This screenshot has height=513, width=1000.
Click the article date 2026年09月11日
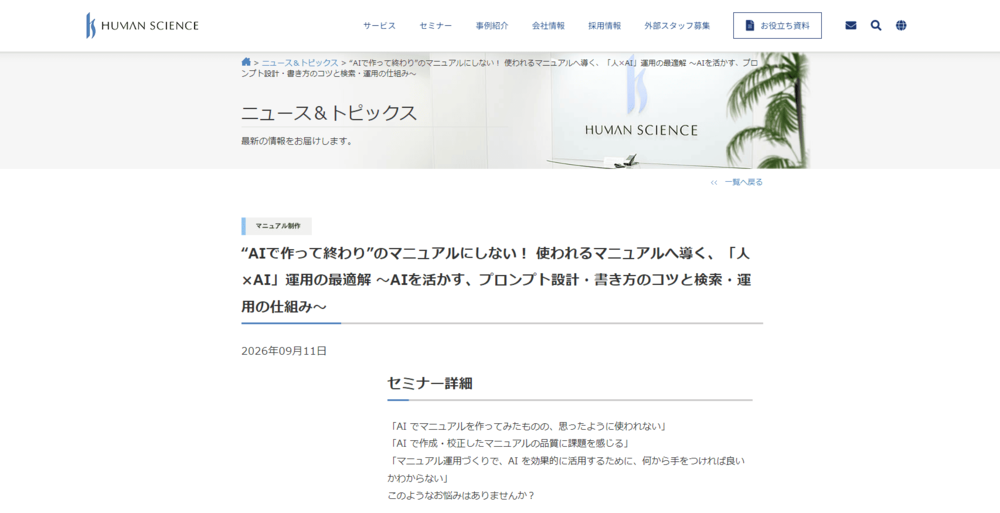coord(284,351)
